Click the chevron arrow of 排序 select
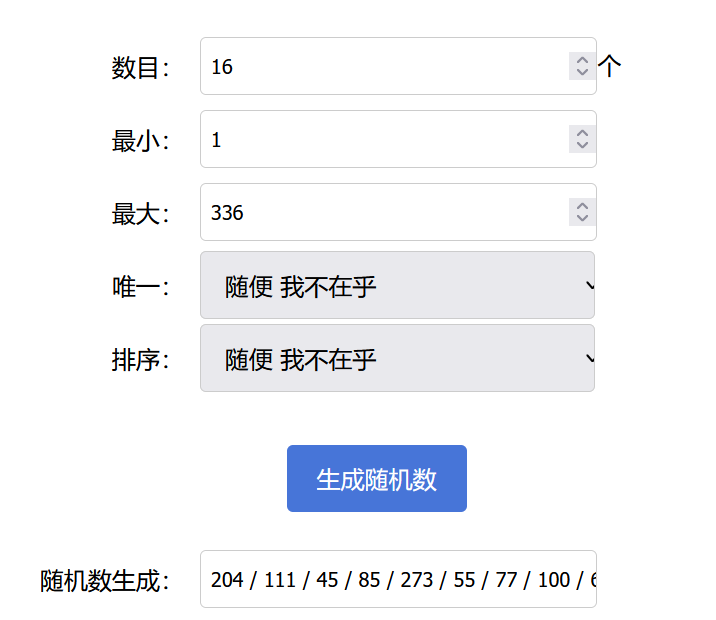 tap(589, 358)
